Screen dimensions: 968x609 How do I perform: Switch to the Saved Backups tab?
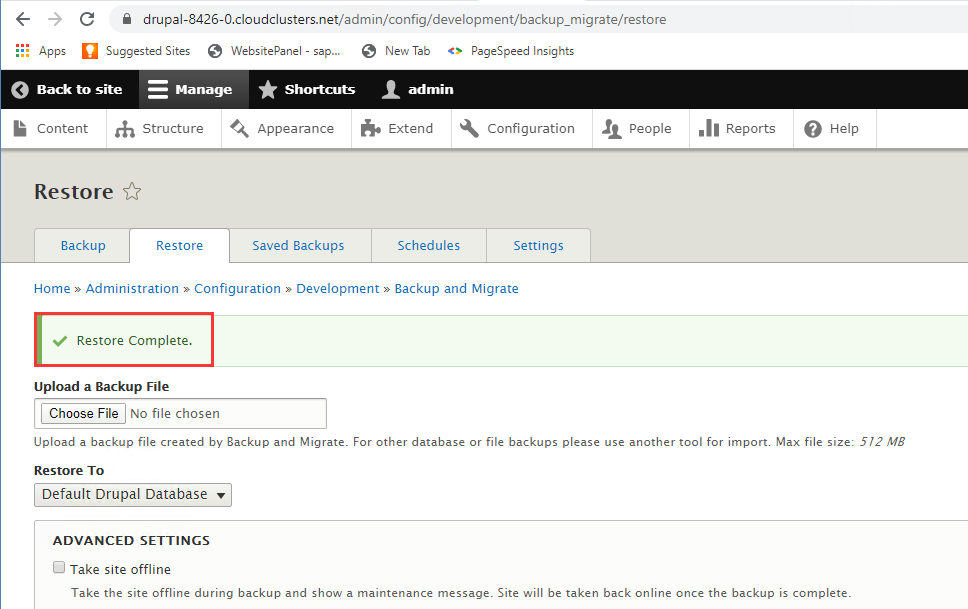[298, 246]
